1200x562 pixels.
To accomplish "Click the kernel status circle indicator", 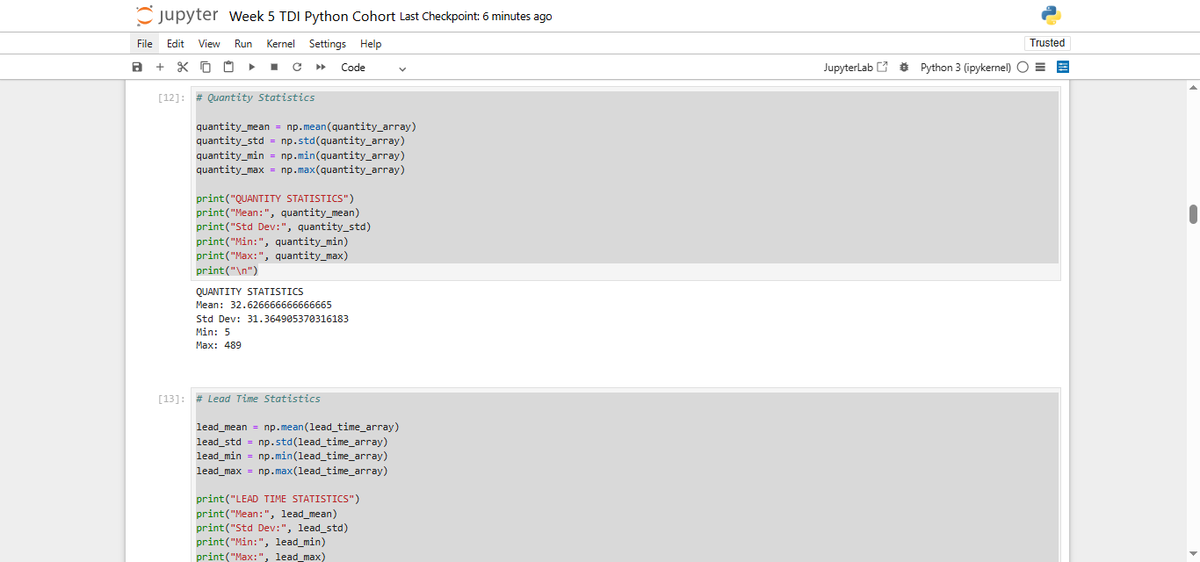I will 1024,67.
